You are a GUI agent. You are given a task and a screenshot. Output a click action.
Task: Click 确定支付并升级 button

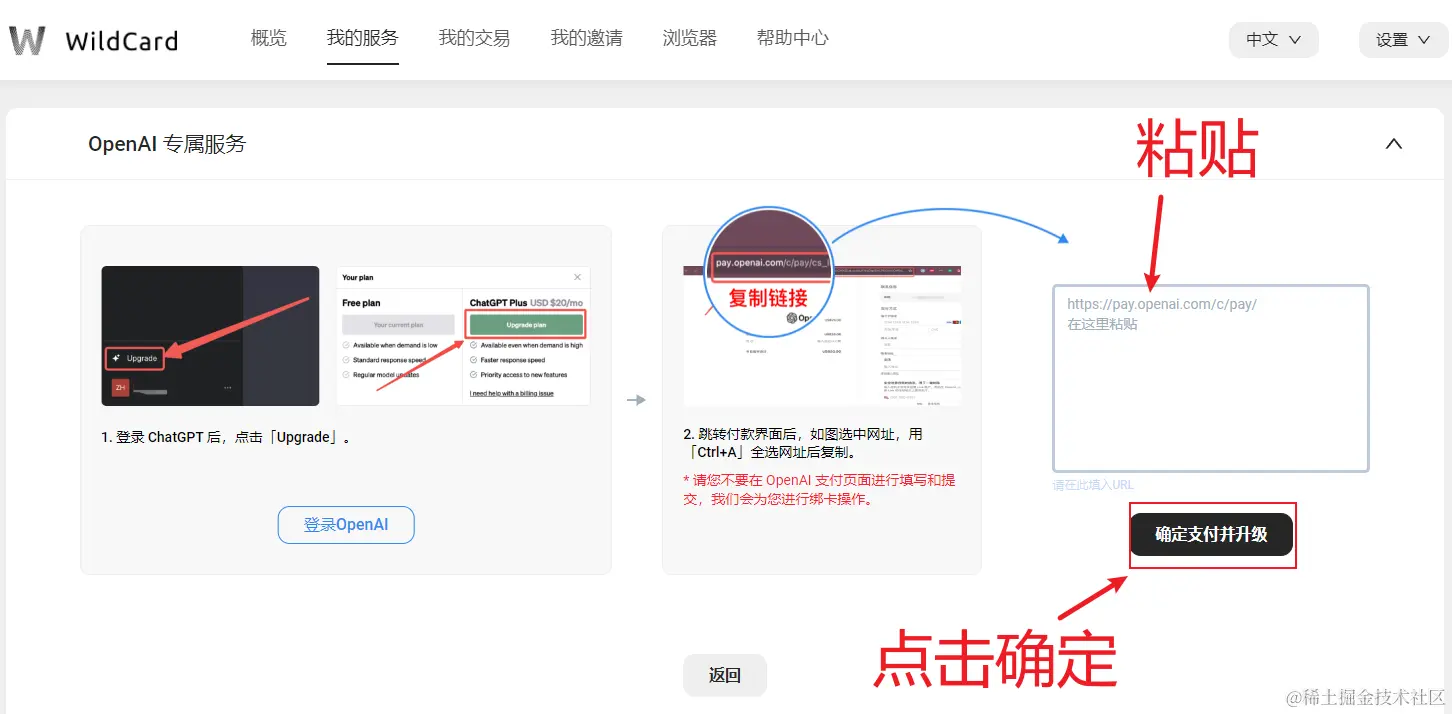pos(1211,534)
